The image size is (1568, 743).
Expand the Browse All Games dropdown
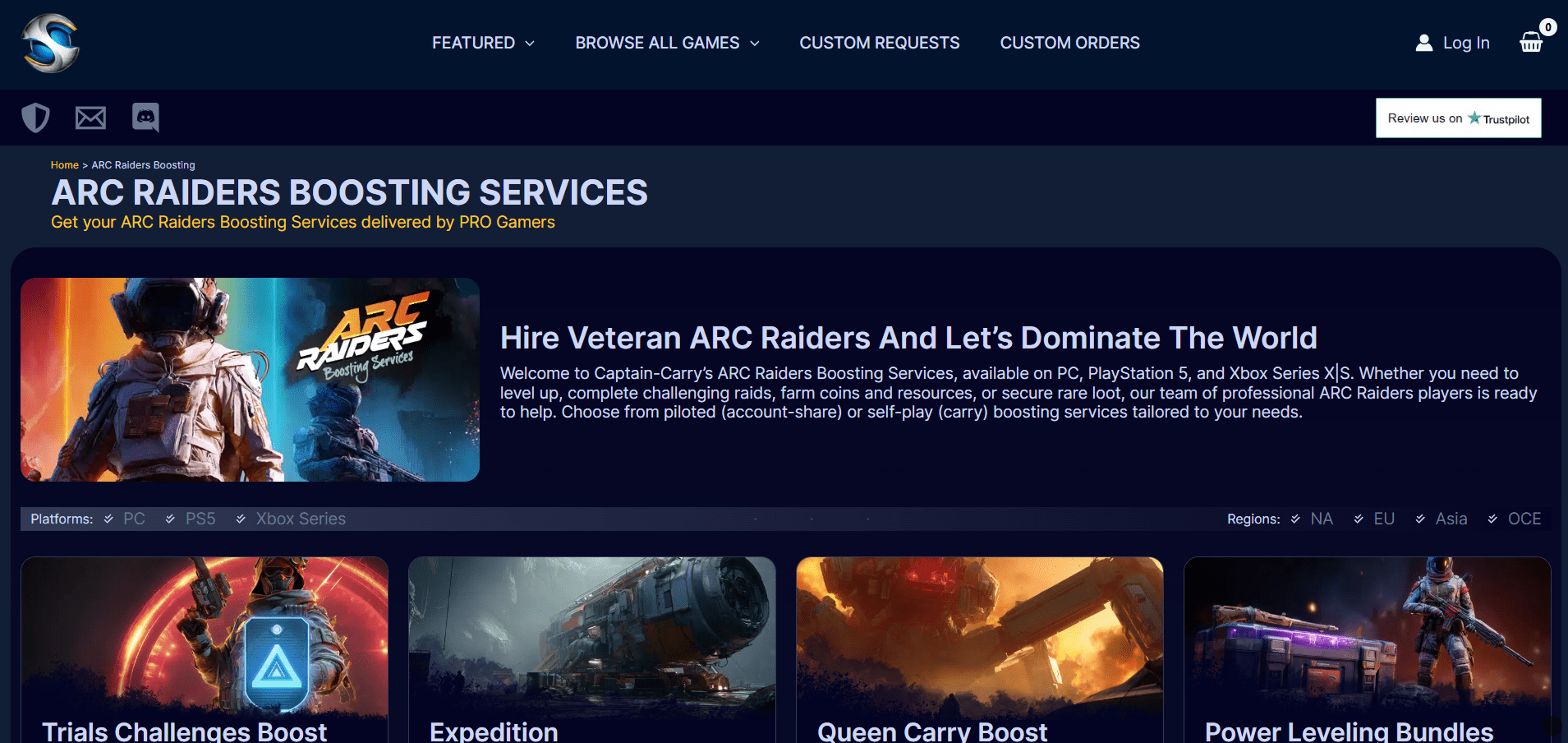pyautogui.click(x=667, y=43)
